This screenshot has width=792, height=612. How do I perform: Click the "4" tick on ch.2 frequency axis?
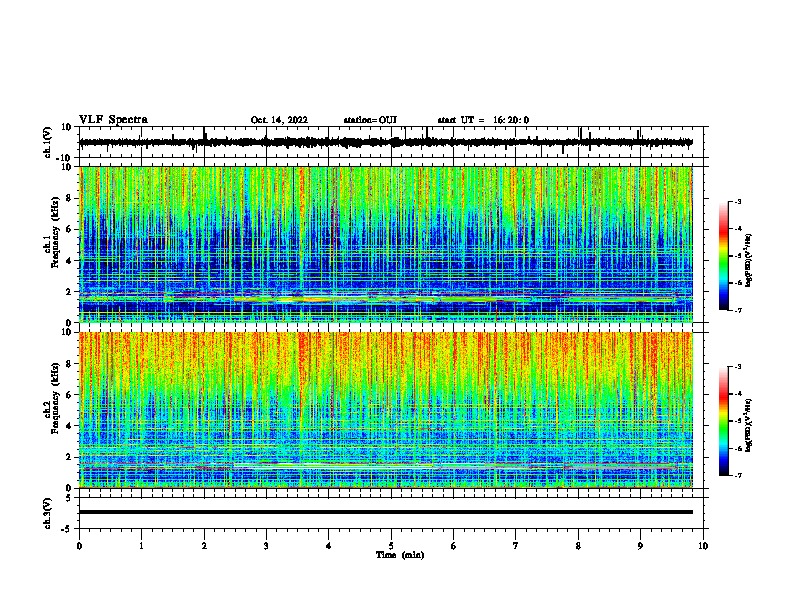(x=69, y=426)
